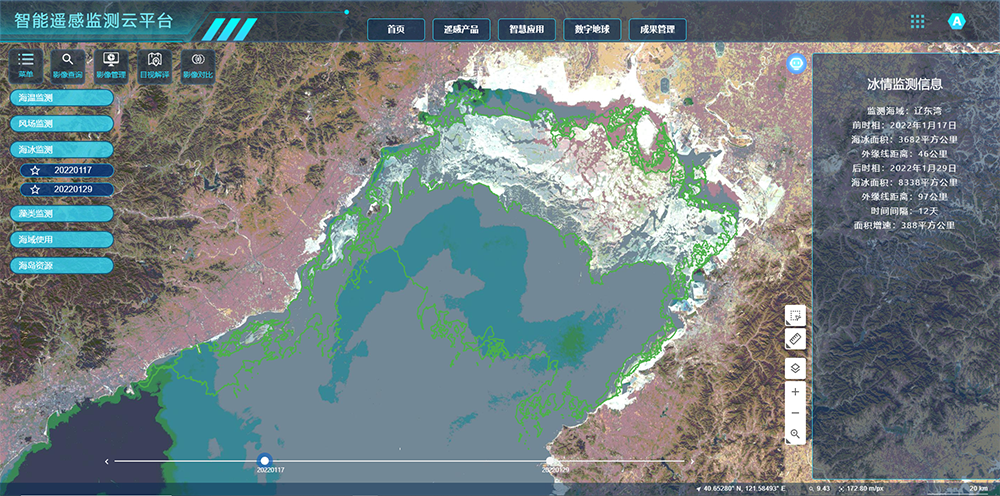Screen dimensions: 1000x496
Task: Open the map layers switcher
Action: pyautogui.click(x=795, y=368)
